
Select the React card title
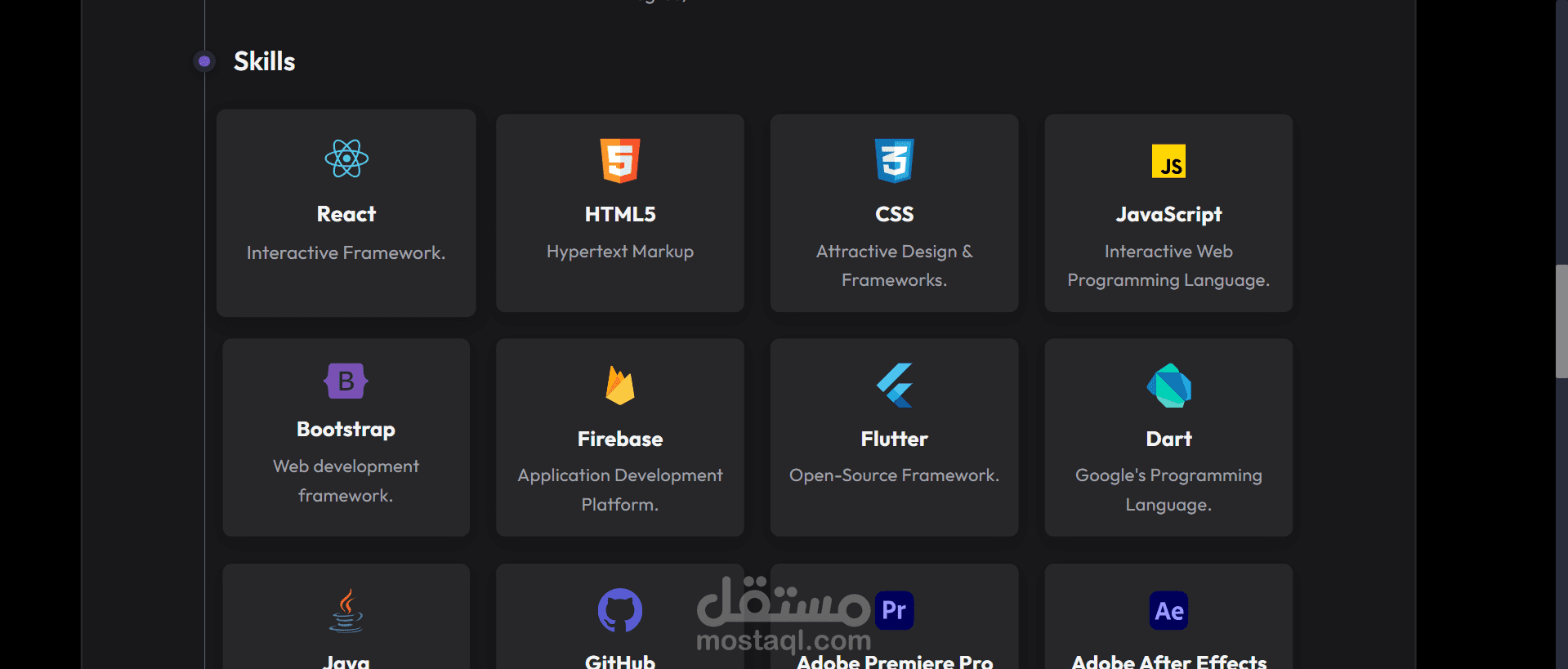(346, 214)
